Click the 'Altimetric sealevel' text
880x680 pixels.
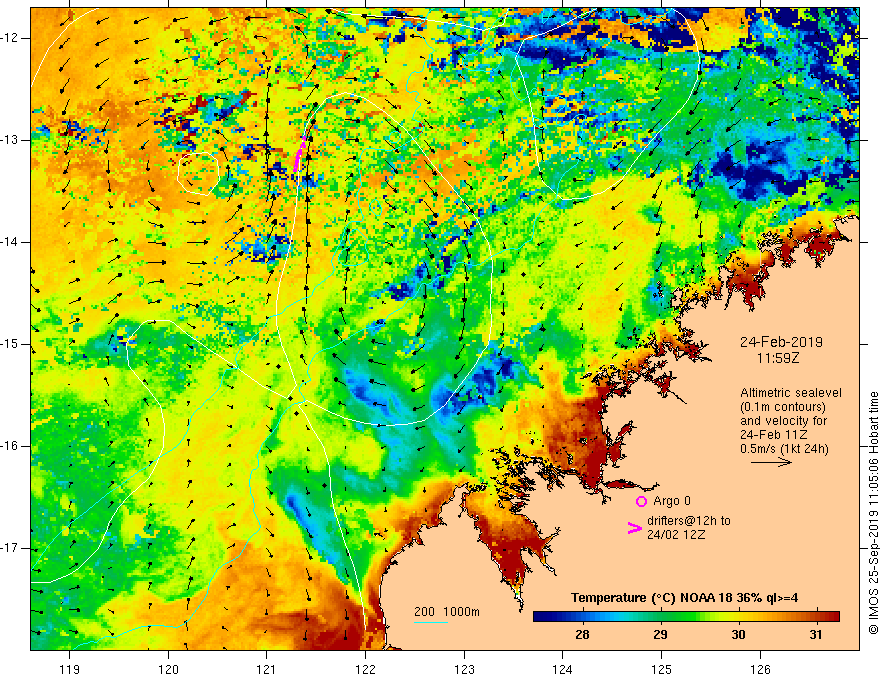point(791,393)
